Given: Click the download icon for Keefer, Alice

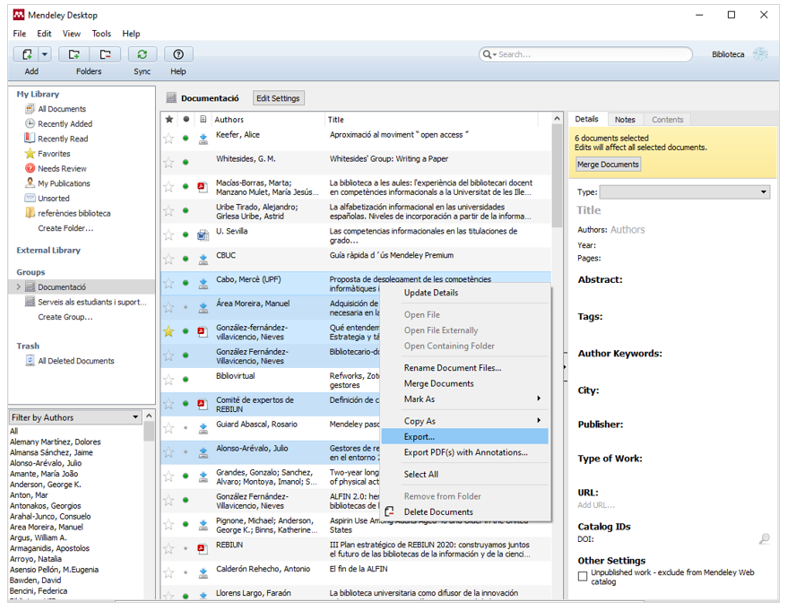Looking at the screenshot, I should [203, 139].
